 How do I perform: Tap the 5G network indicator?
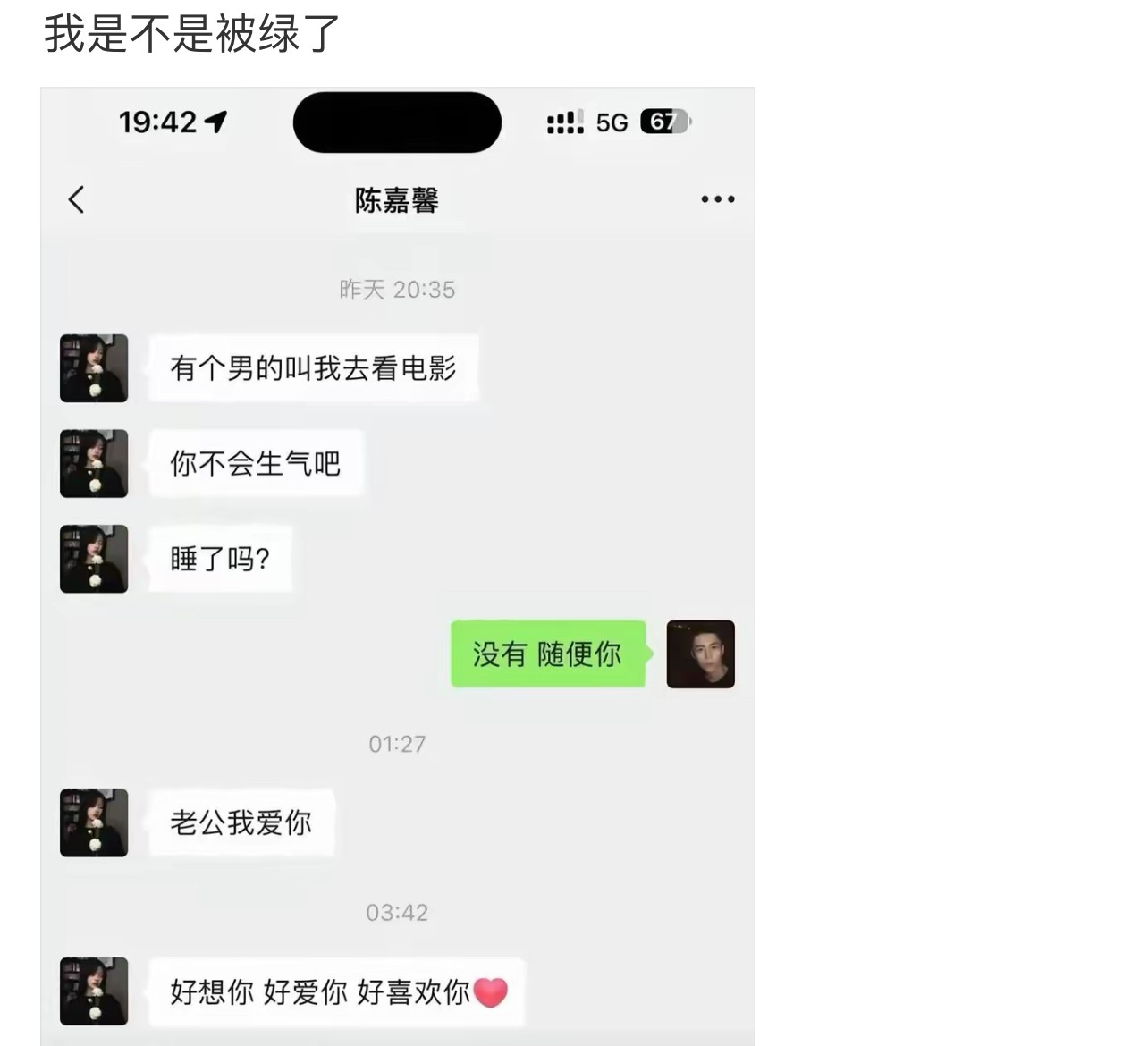pos(612,122)
